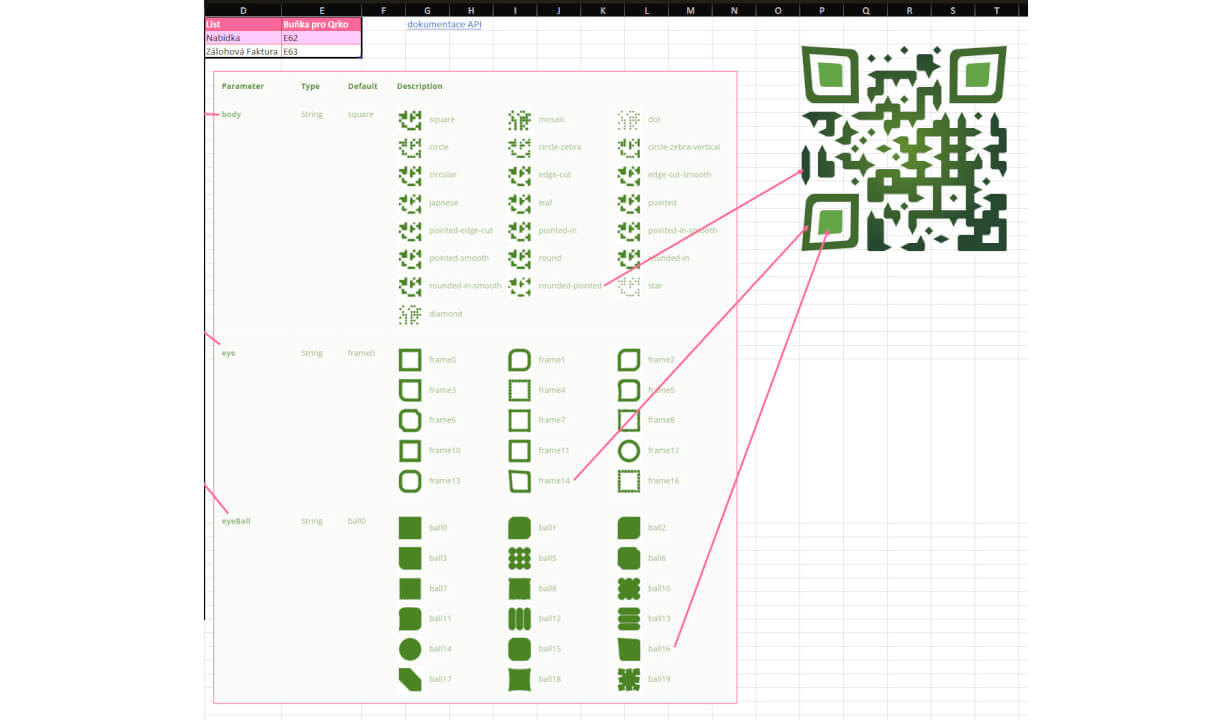Select the generated green QR code image
This screenshot has height=720, width=1232.
[903, 148]
